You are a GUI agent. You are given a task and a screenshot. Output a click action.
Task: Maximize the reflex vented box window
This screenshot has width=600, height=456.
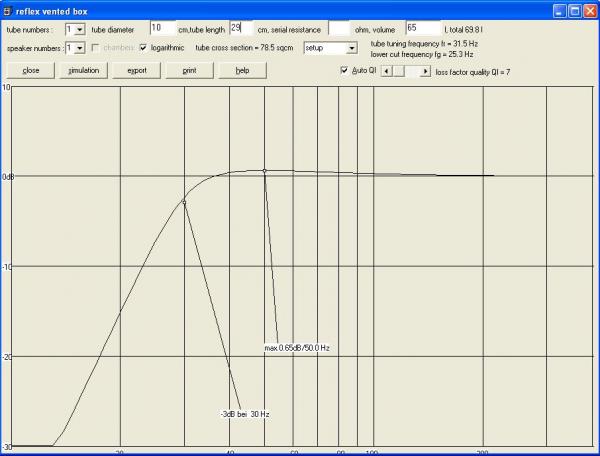click(573, 9)
